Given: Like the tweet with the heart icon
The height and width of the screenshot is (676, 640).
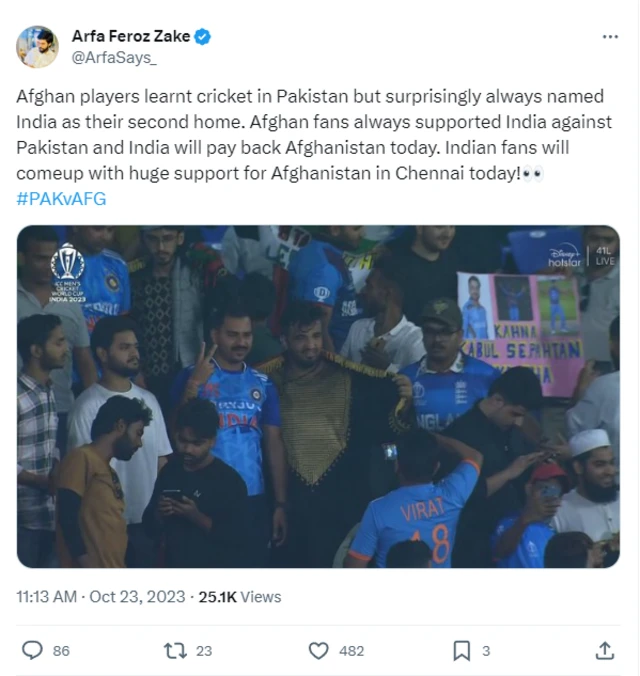Looking at the screenshot, I should 318,650.
